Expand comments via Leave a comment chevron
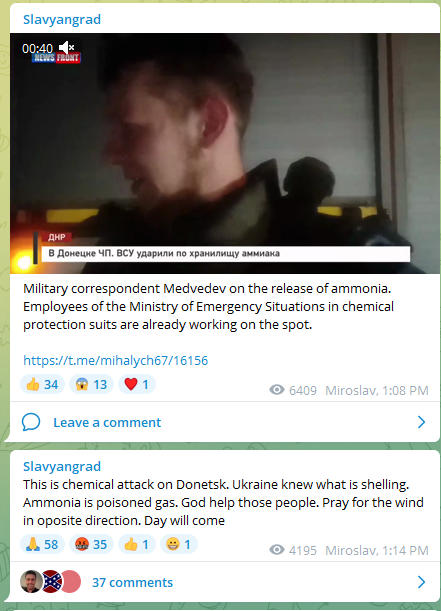The width and height of the screenshot is (441, 611). click(x=422, y=422)
